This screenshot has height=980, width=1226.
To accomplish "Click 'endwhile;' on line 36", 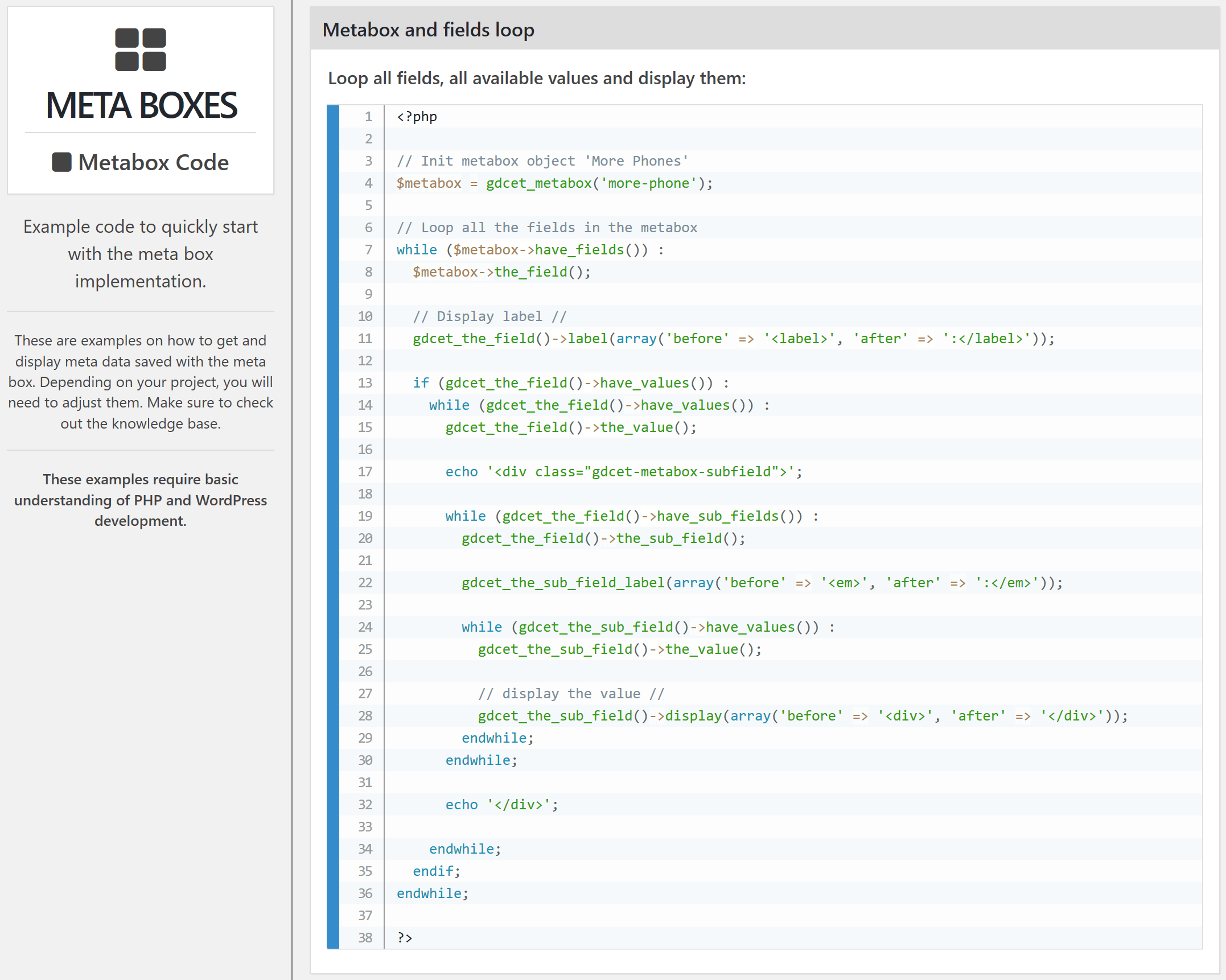I will pos(433,893).
